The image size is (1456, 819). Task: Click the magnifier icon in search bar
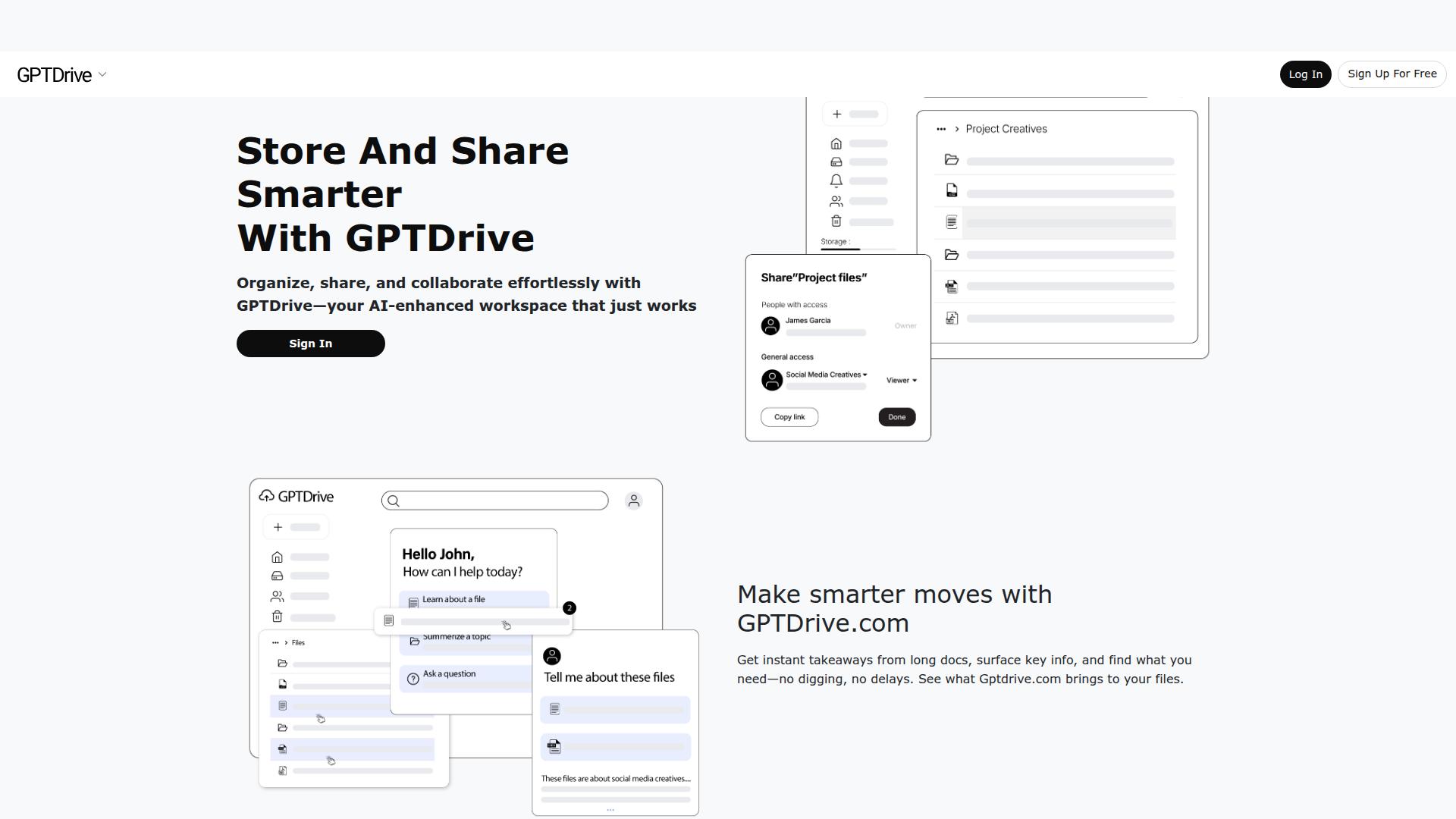[x=394, y=500]
